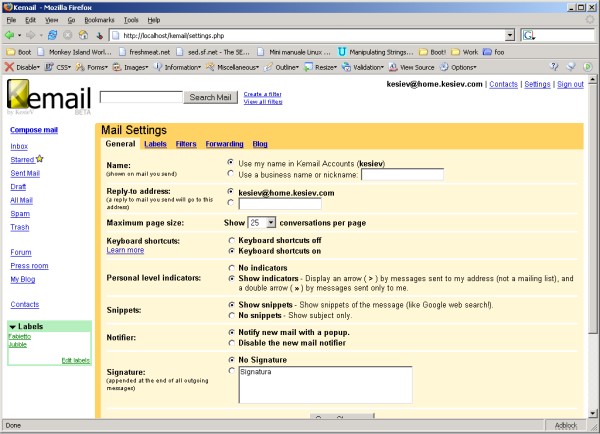Open the Disable dropdown in developer toolbar
The height and width of the screenshot is (434, 600).
[38, 67]
